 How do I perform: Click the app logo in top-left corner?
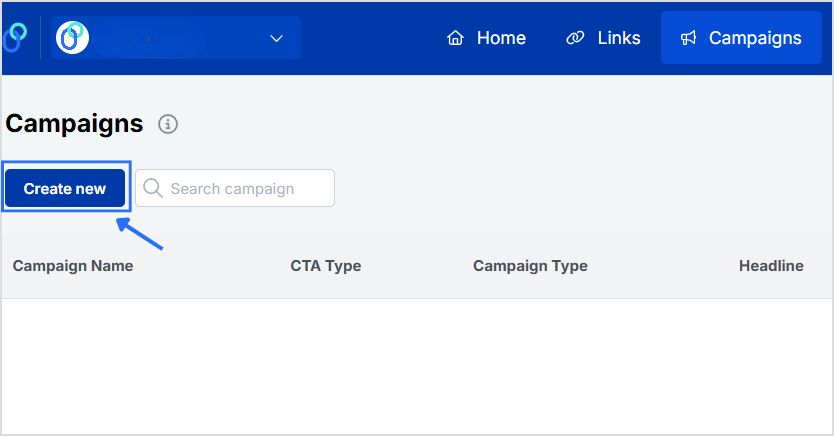(15, 38)
